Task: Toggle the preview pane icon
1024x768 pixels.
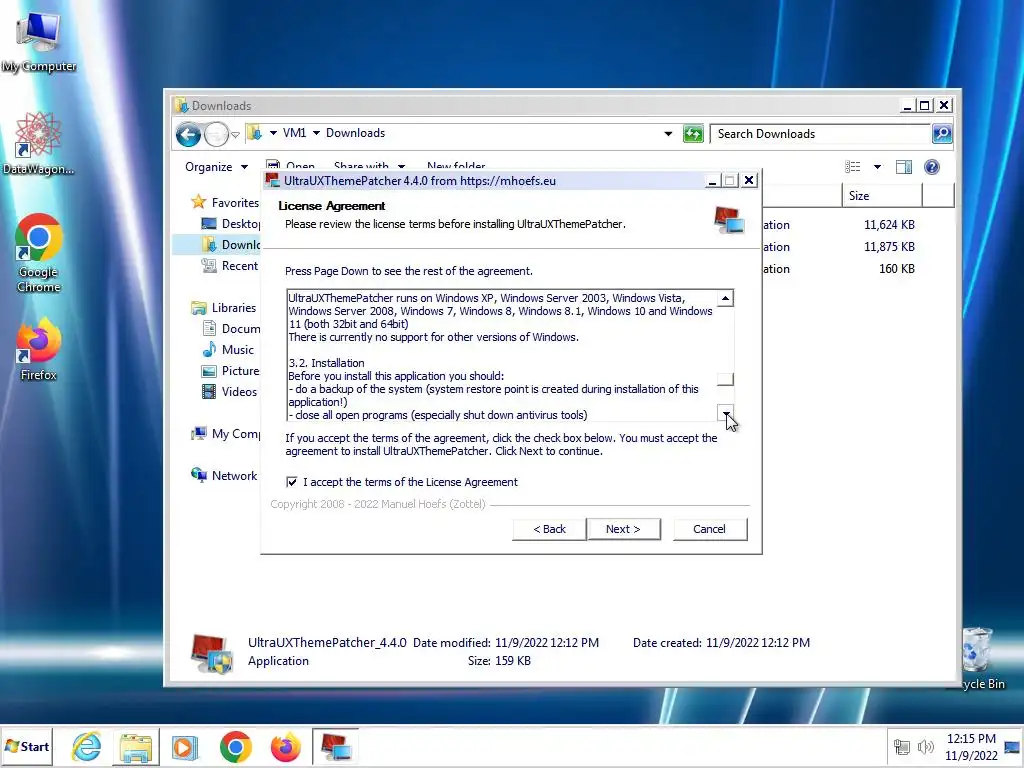Action: coord(904,167)
